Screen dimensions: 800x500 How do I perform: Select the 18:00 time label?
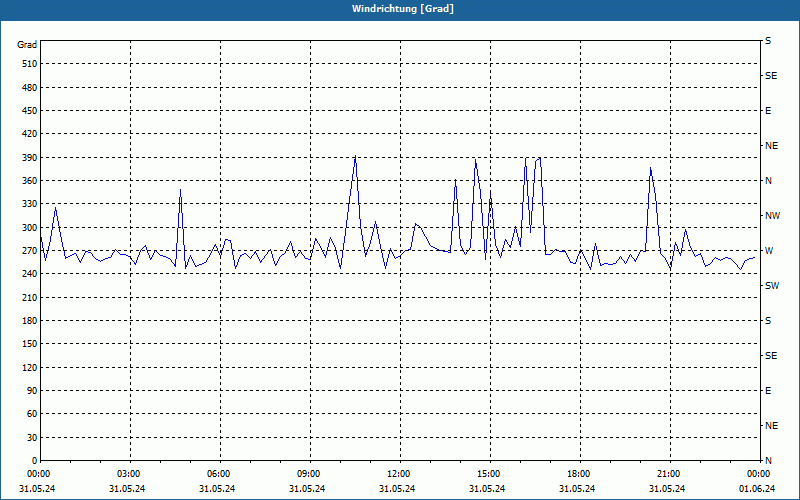(x=579, y=474)
